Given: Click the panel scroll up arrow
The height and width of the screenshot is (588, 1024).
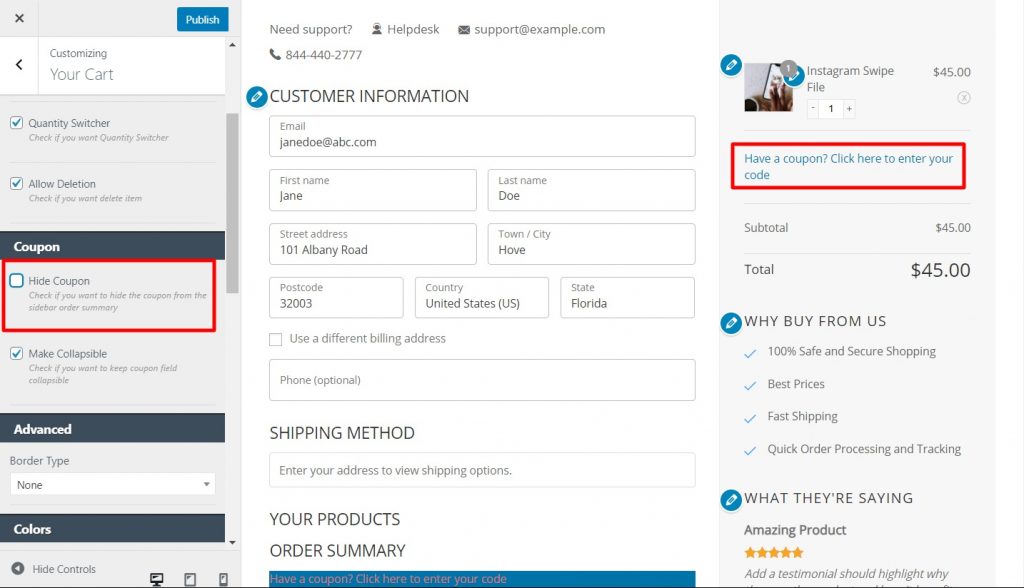Looking at the screenshot, I should tap(232, 45).
